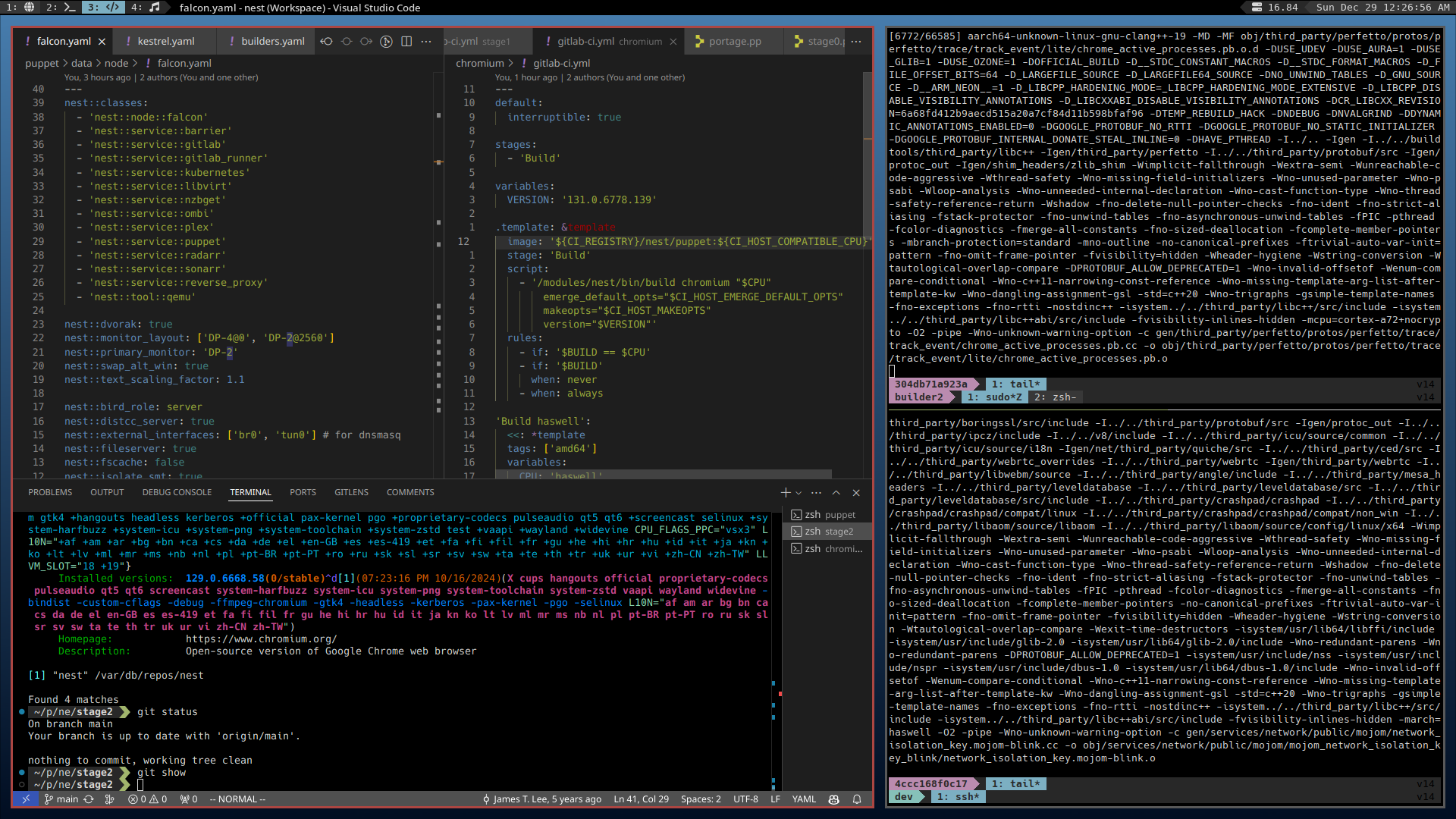Select the 'zsh chromi...' terminal

827,549
